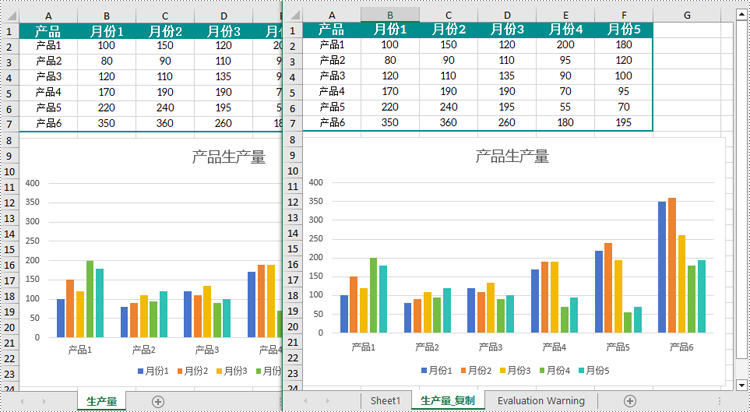Click 月份2 legend label in right chart

coord(480,370)
